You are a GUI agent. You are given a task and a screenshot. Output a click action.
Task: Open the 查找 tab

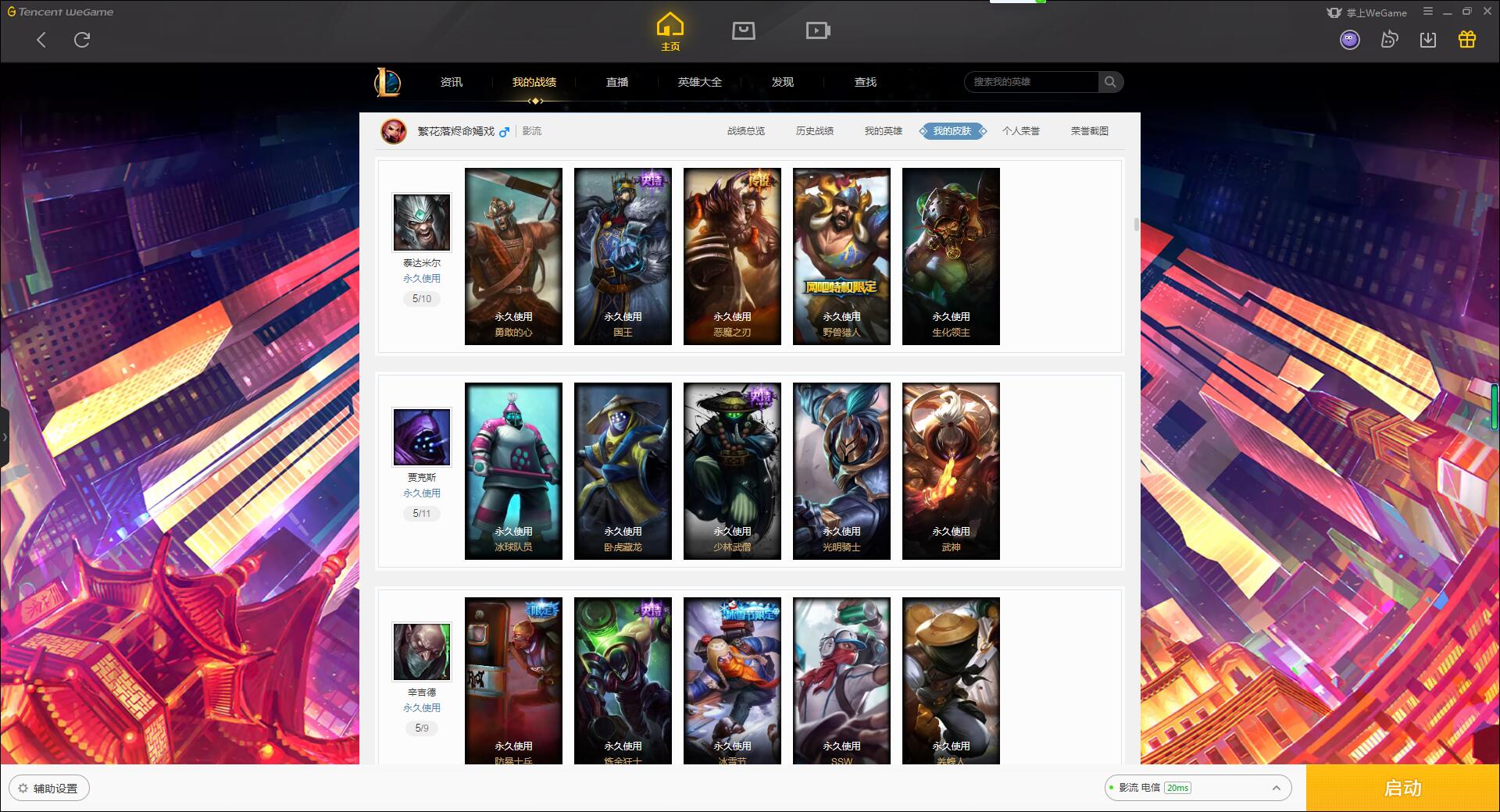[x=866, y=82]
